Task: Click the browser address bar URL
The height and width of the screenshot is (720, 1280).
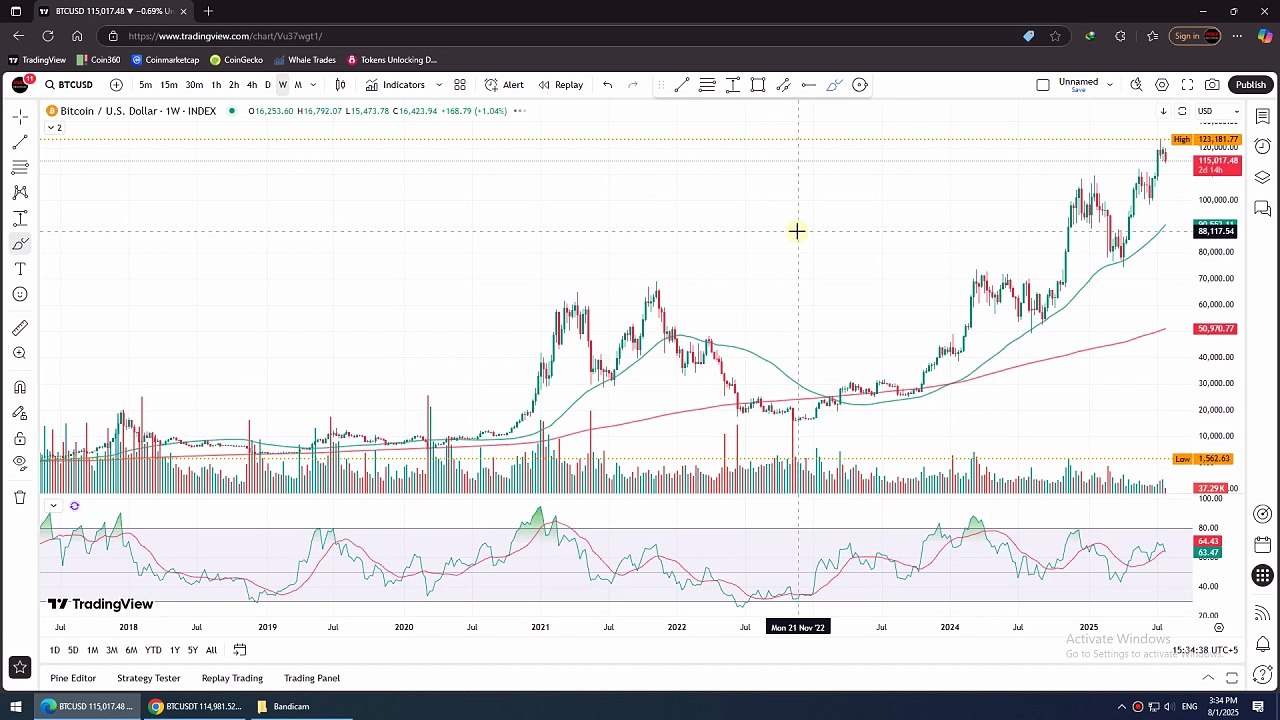Action: (225, 36)
